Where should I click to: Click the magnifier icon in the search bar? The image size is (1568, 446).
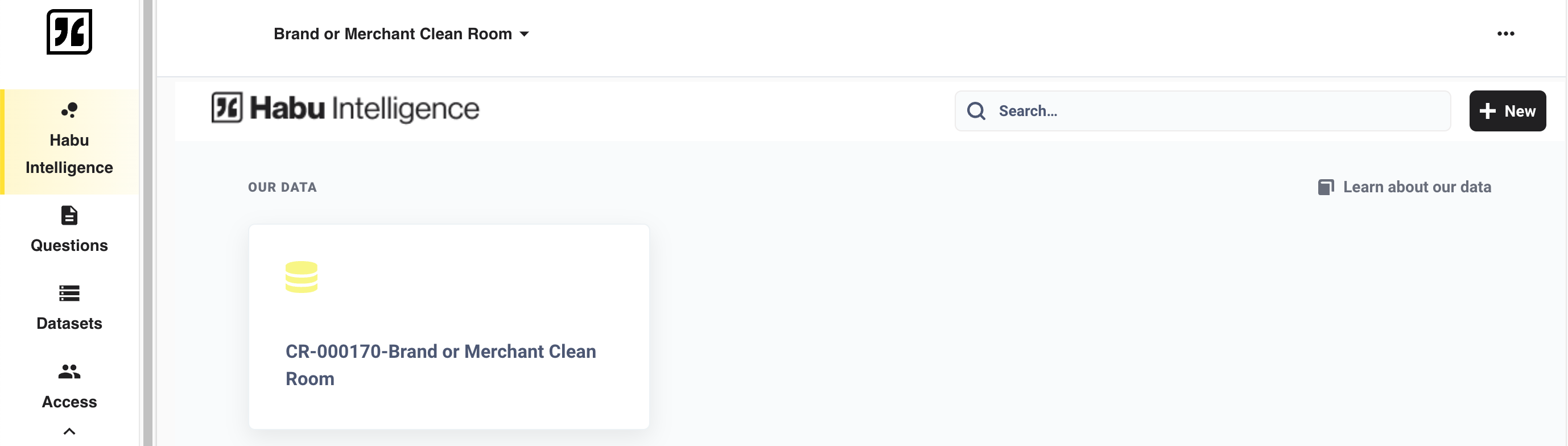click(976, 111)
